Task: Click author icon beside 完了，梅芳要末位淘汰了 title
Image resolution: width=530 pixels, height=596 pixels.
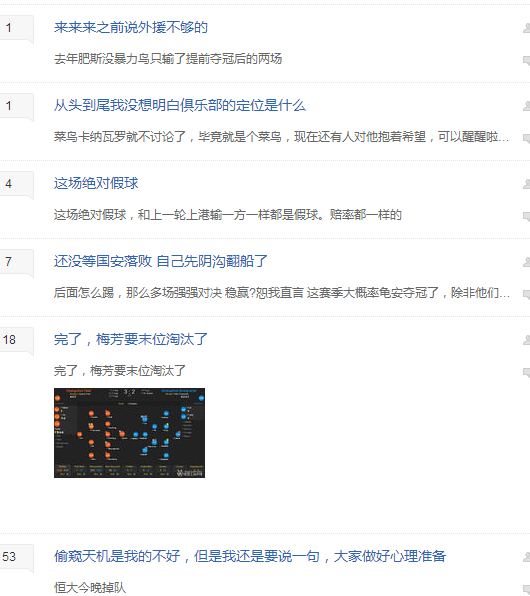Action: tap(527, 340)
